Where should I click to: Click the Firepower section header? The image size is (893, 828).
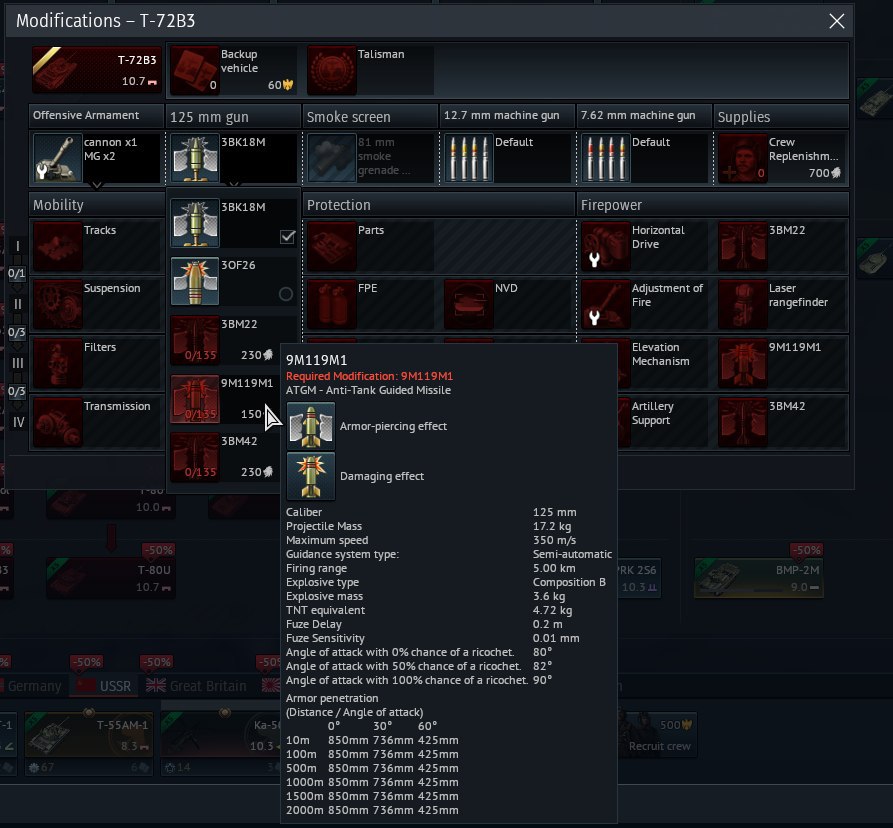[713, 205]
